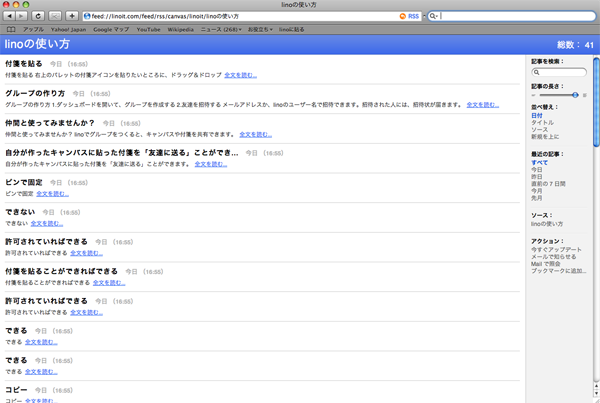Click the globe site icon in address bar
Viewport: 600px width, 403px height.
[87, 16]
